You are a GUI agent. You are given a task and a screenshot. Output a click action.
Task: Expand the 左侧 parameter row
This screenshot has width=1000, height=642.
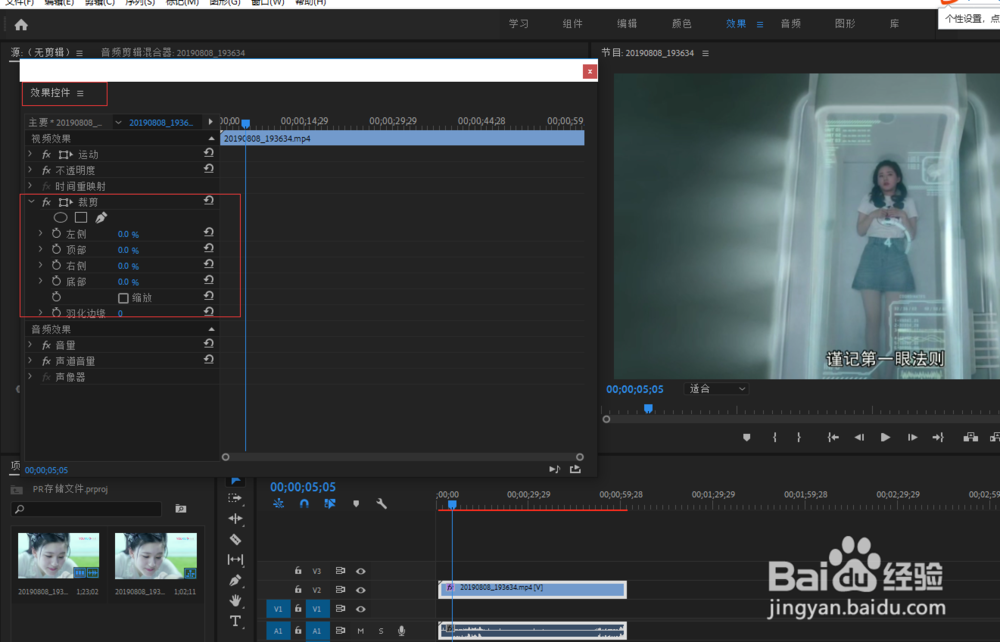[x=41, y=233]
